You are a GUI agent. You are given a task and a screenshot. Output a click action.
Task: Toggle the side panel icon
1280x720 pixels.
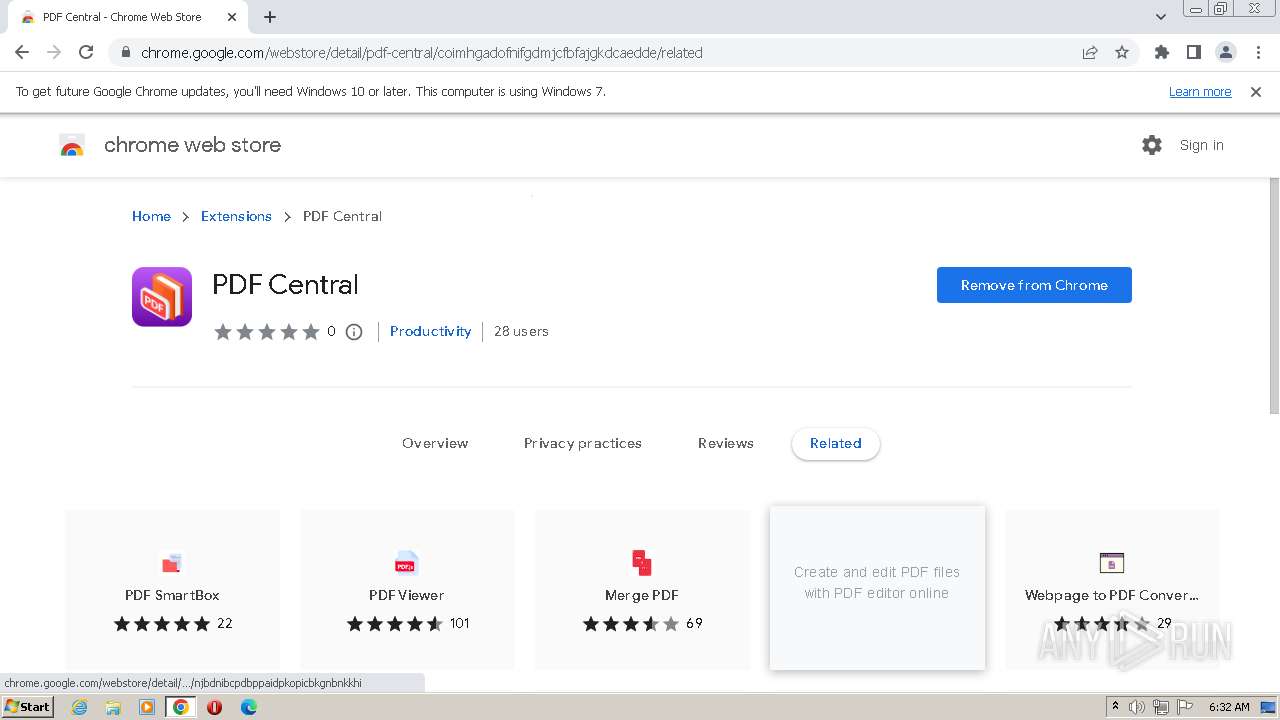(x=1193, y=53)
